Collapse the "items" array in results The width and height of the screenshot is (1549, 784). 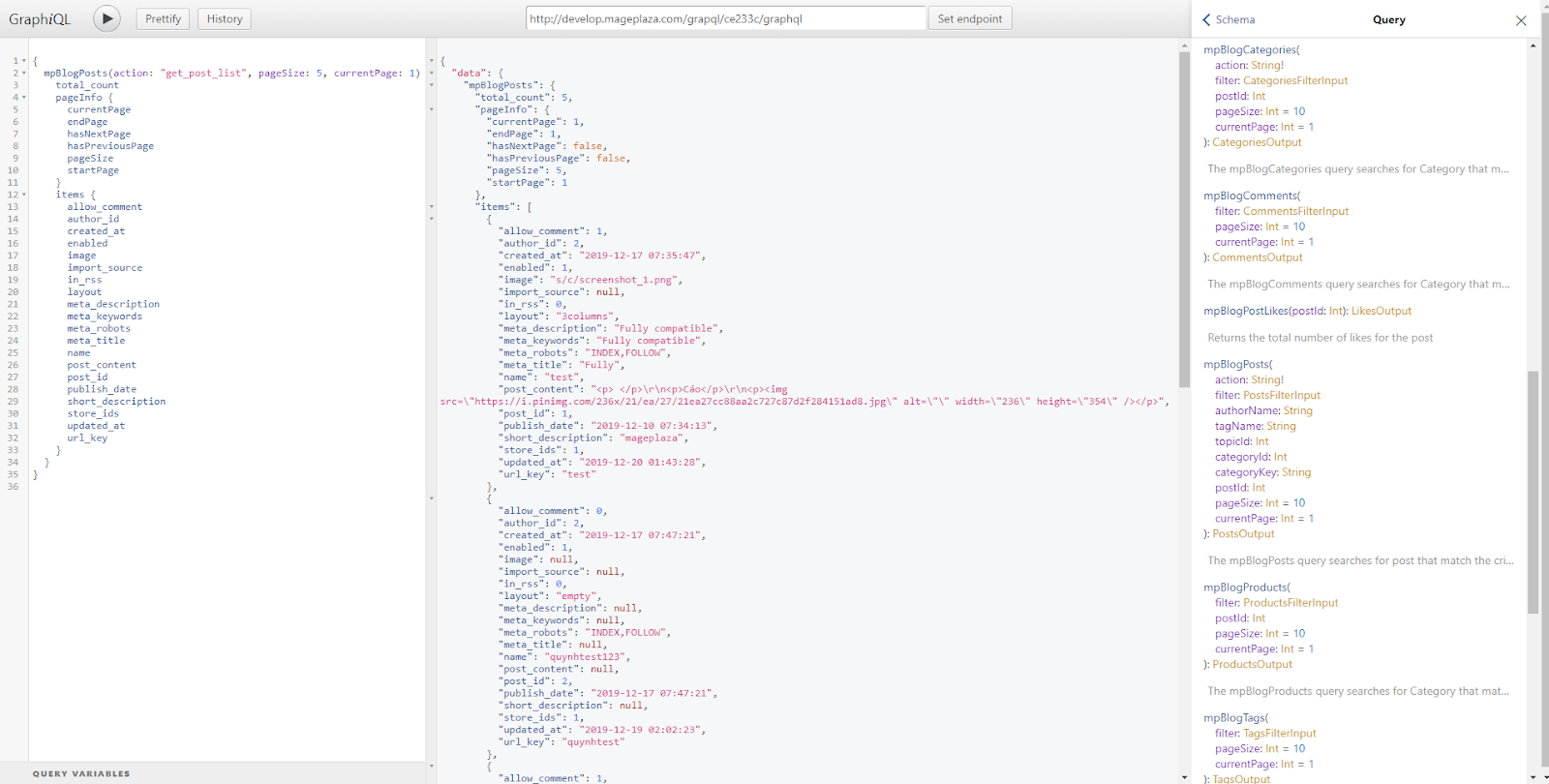(x=432, y=207)
